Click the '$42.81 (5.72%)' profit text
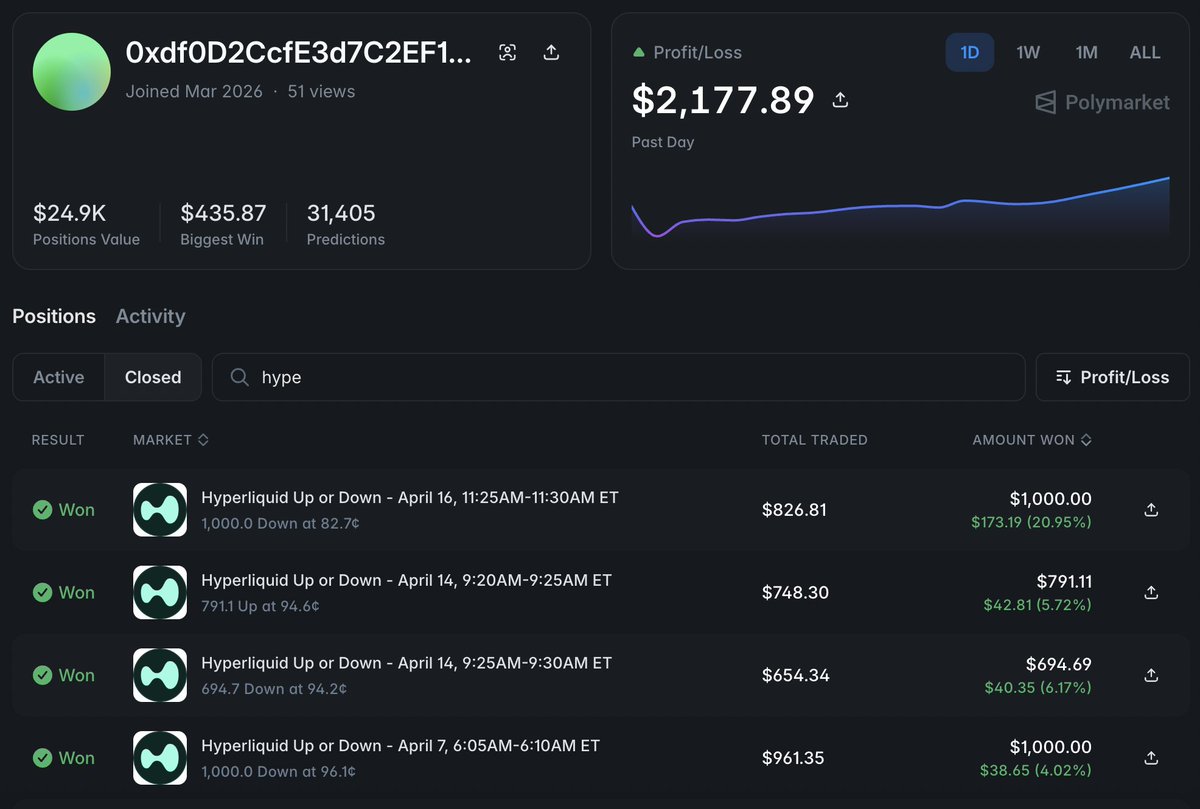The image size is (1200, 809). (x=1038, y=604)
